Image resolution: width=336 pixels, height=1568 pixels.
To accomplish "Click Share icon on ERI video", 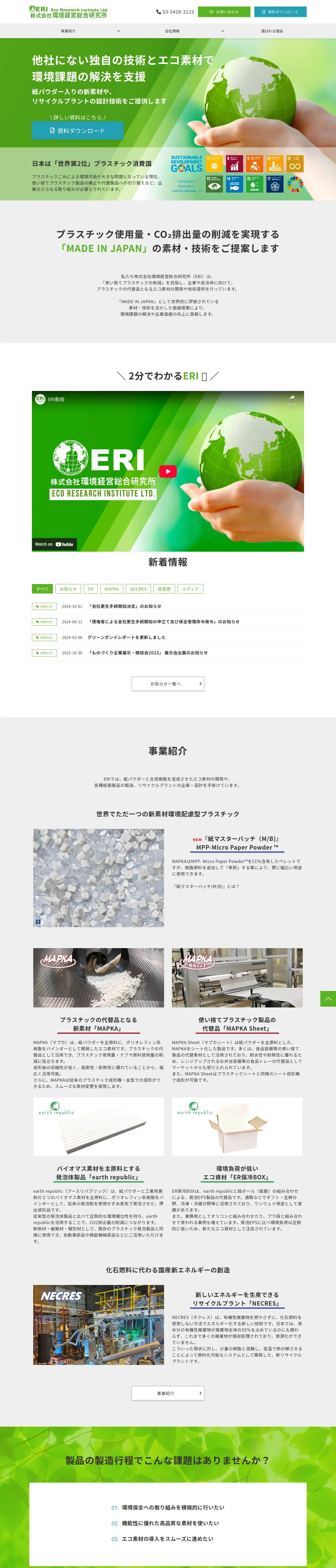I will point(292,399).
